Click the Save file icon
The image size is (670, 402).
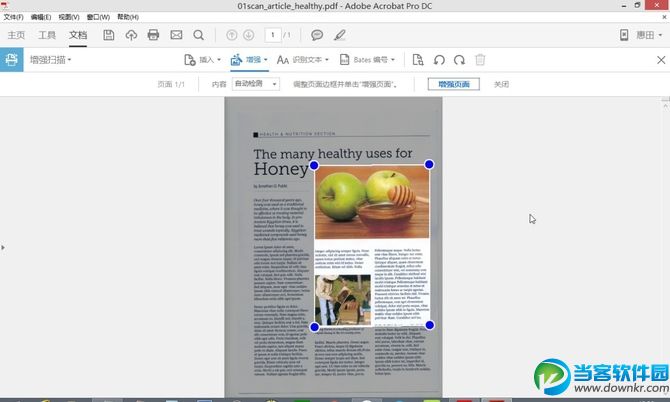[x=109, y=35]
